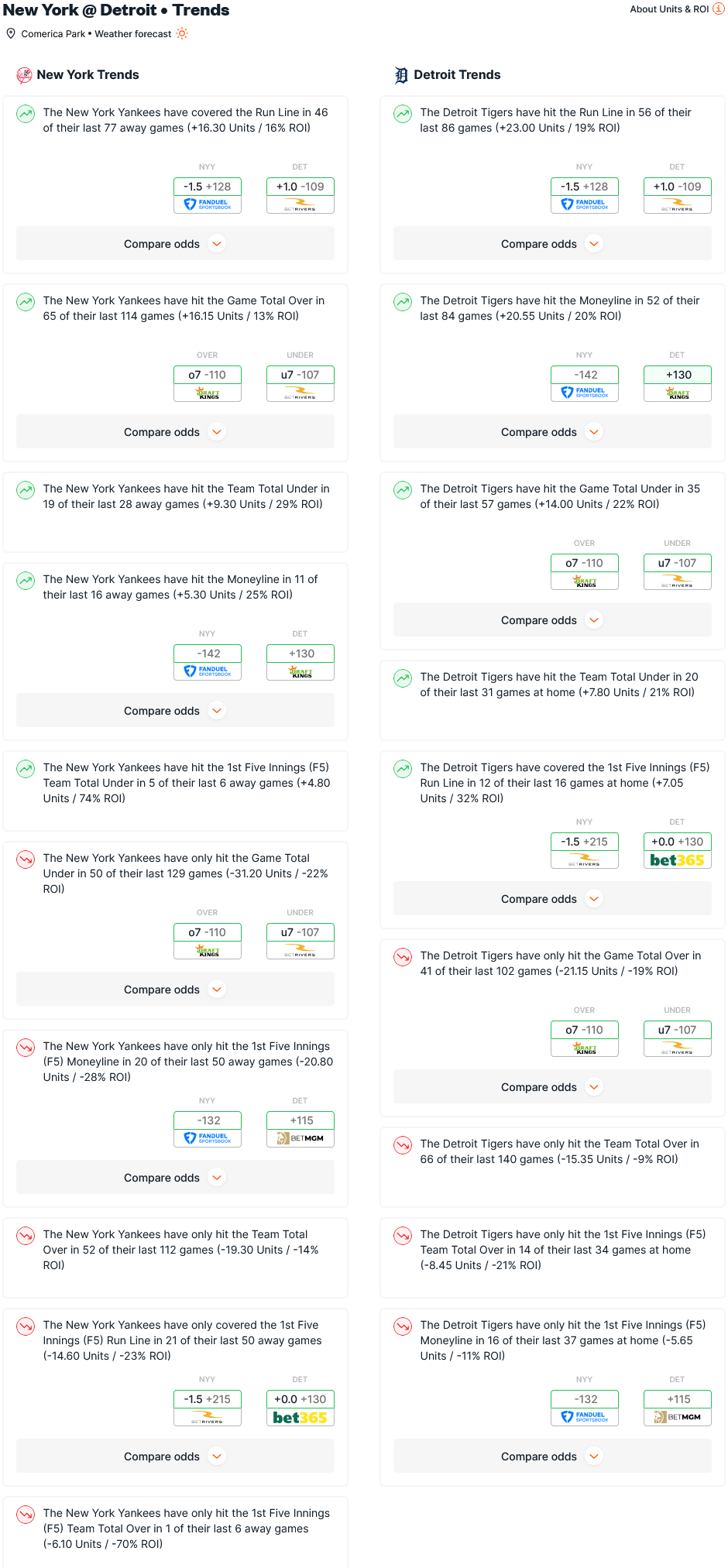
Task: Open the Weather forecast link
Action: tap(133, 34)
